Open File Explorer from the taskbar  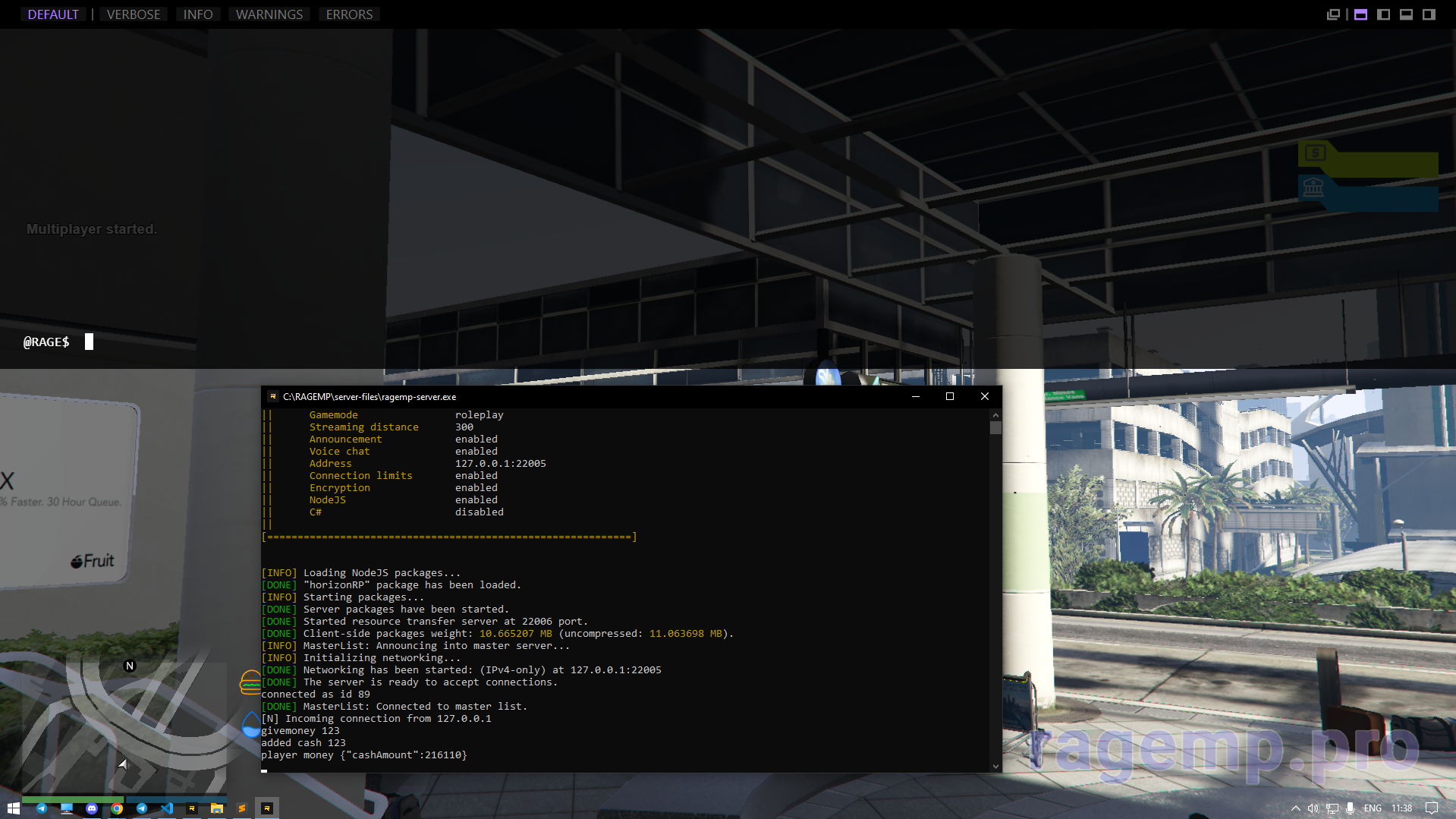tap(217, 808)
